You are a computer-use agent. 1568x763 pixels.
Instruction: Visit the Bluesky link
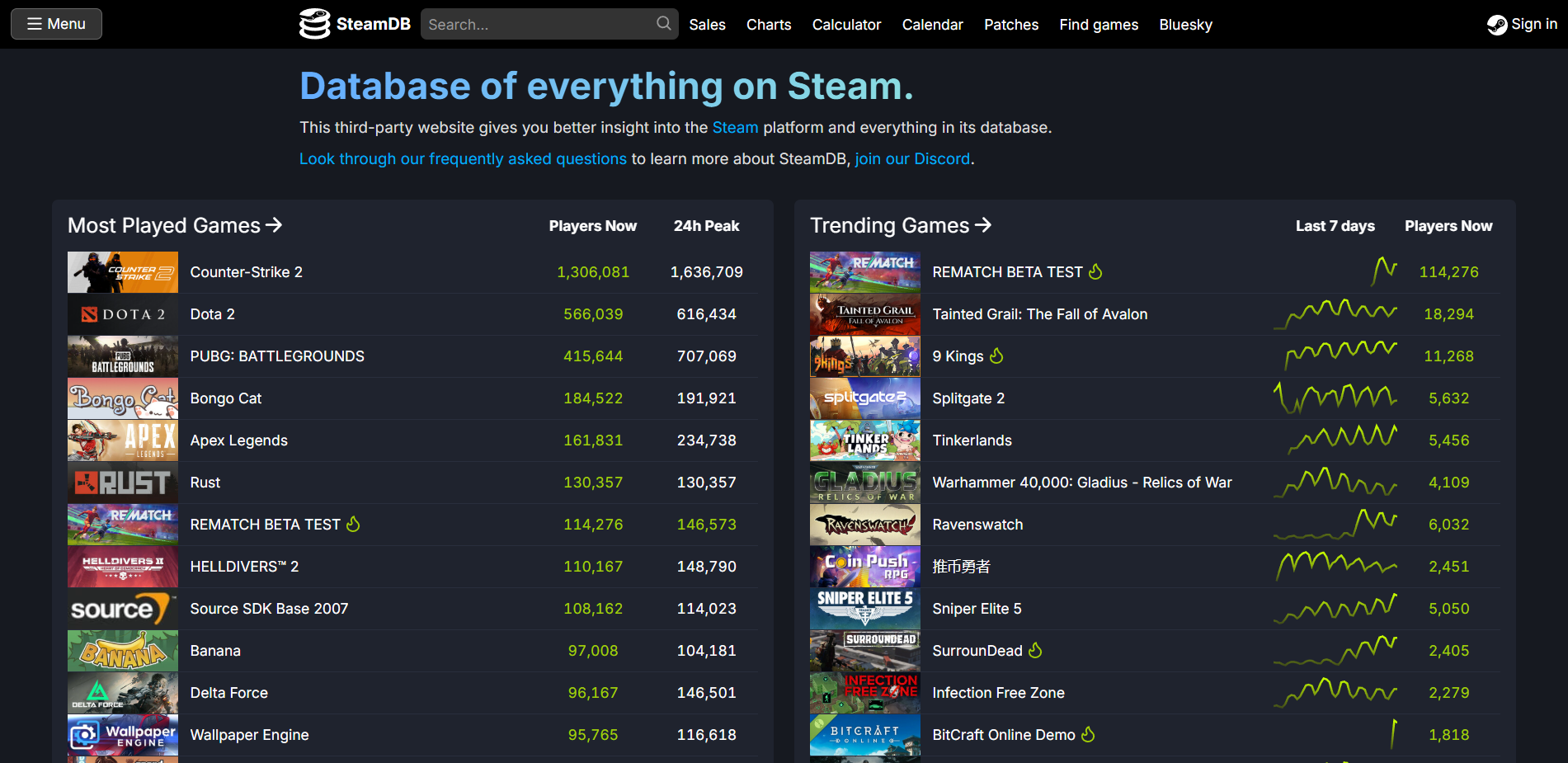click(x=1185, y=25)
